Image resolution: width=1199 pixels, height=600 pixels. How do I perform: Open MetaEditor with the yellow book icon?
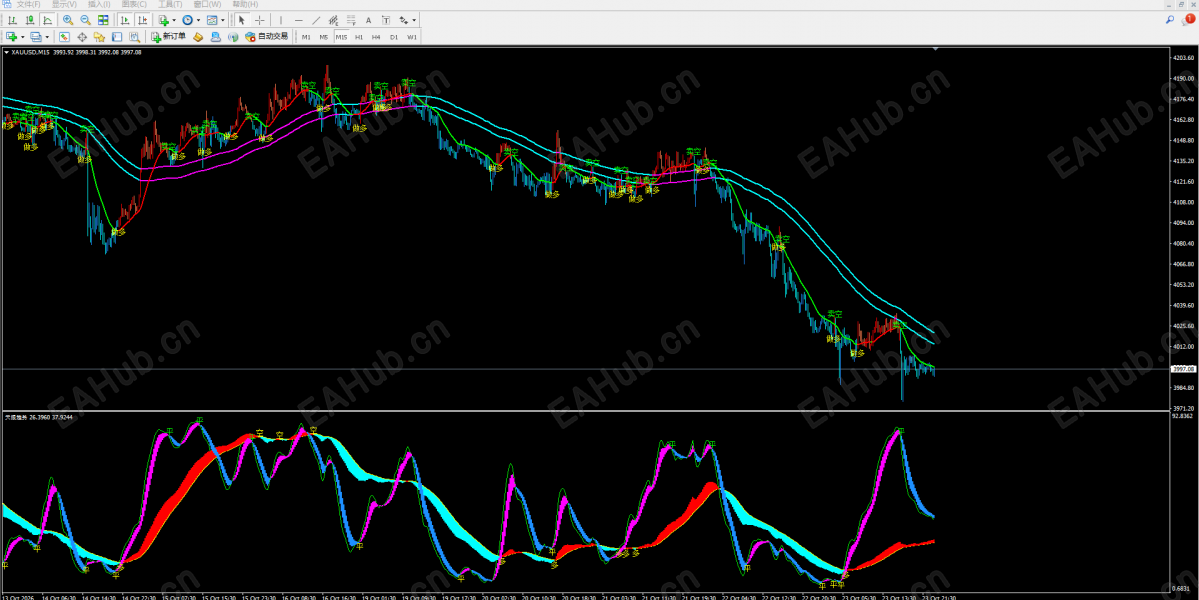[198, 37]
